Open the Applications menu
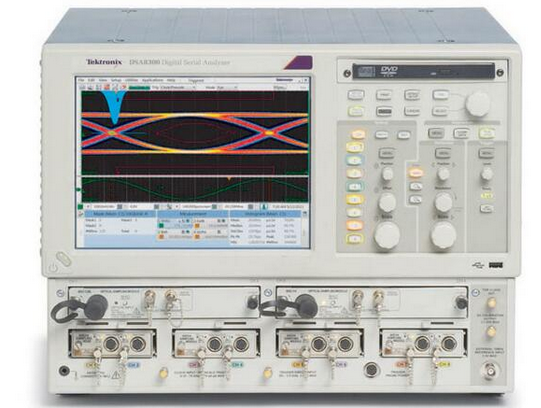Screen dimensions: 541x408 [x=153, y=80]
